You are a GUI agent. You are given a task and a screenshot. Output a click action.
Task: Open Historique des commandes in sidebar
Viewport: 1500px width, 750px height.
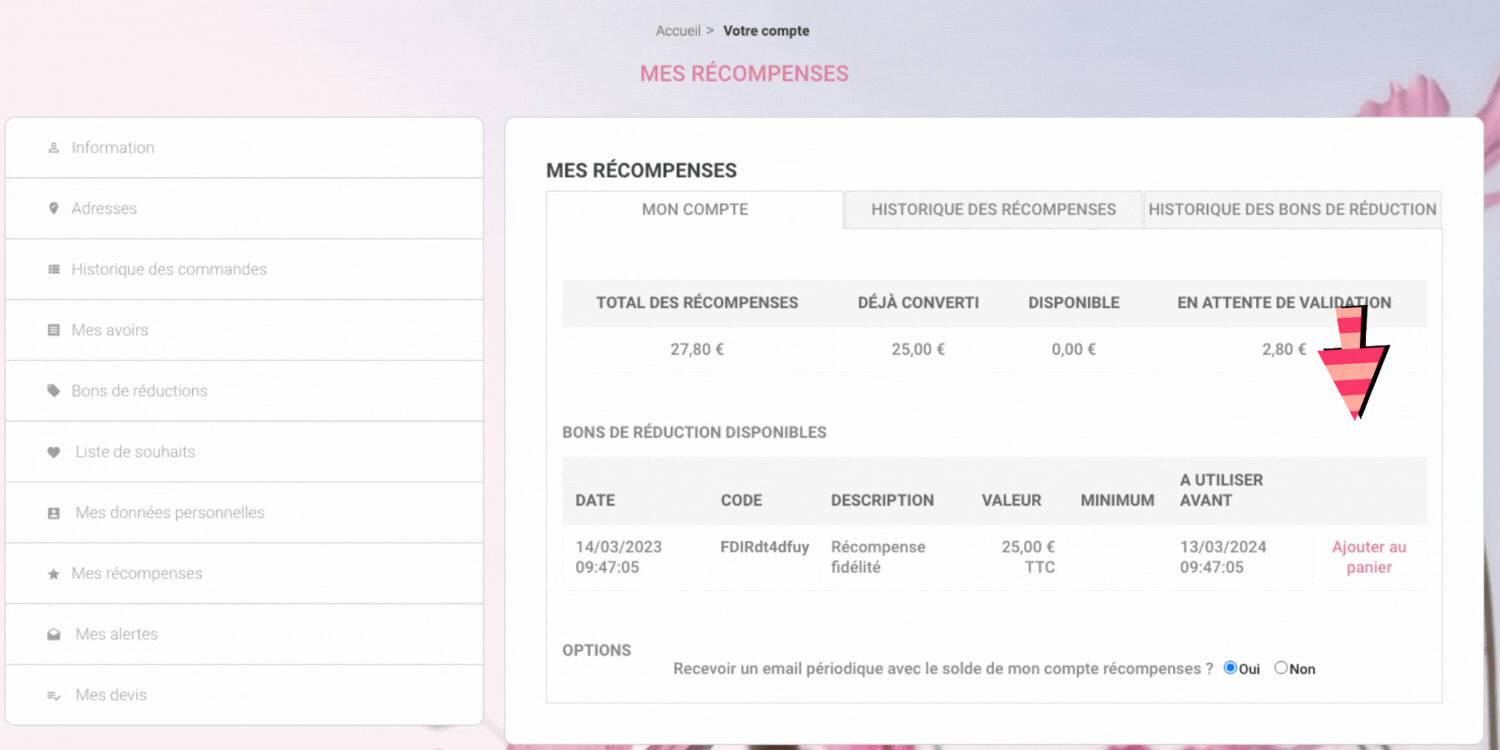point(244,270)
